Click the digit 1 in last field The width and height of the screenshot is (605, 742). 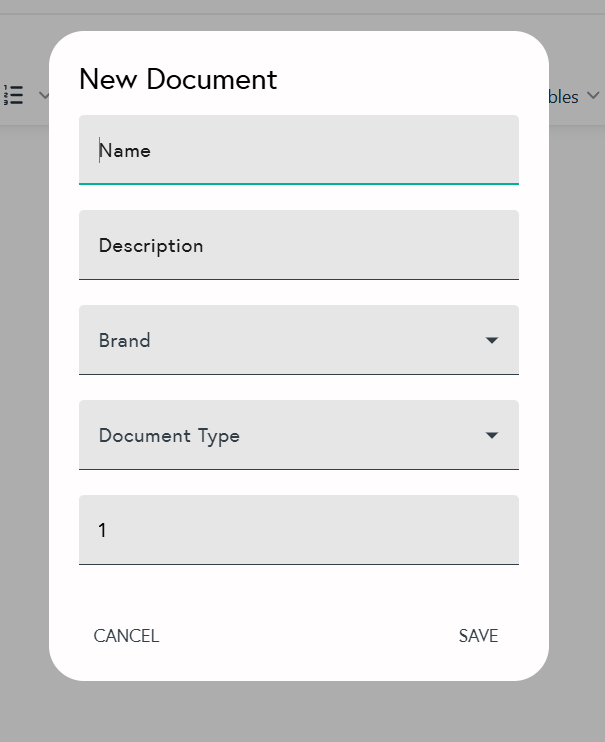click(x=103, y=531)
